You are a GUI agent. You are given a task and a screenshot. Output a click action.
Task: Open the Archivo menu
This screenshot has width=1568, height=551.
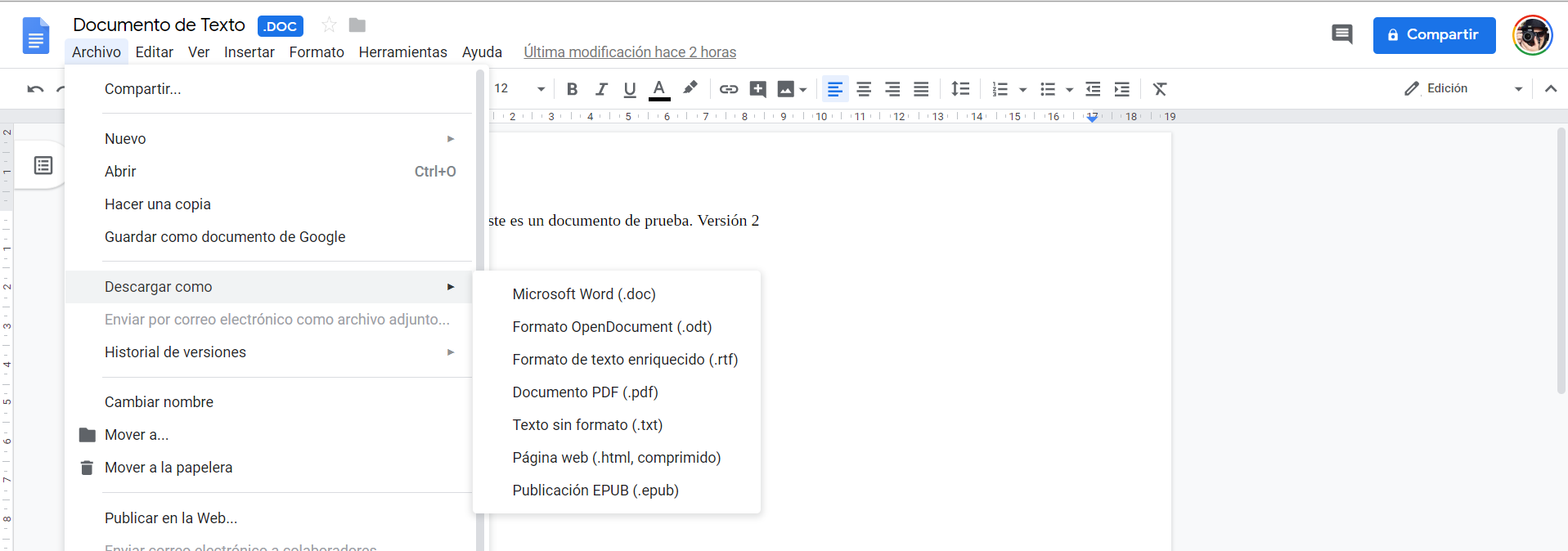pos(97,52)
